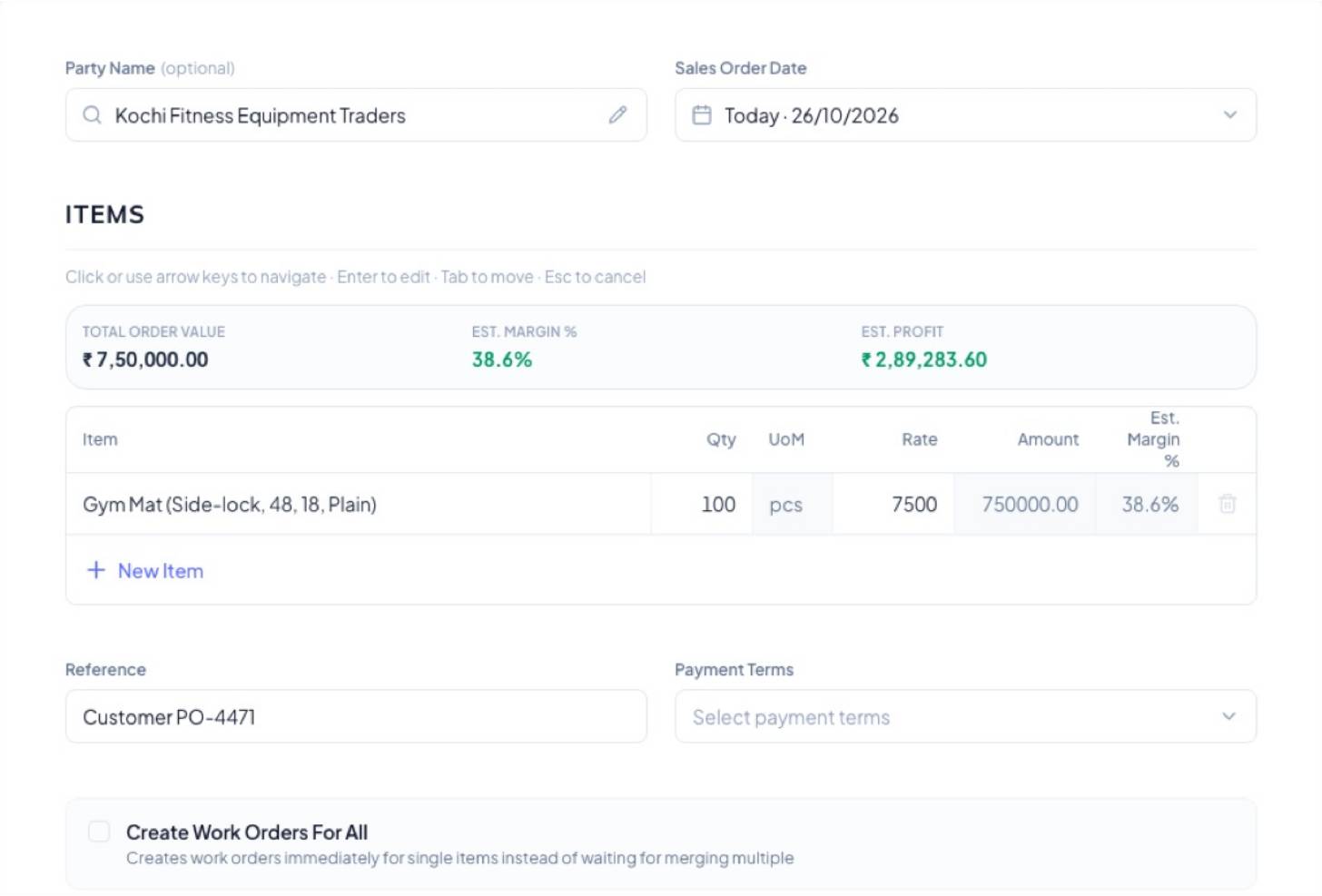The width and height of the screenshot is (1322, 896).
Task: Click the Est. Margin cell showing 38.6%
Action: 1147,504
